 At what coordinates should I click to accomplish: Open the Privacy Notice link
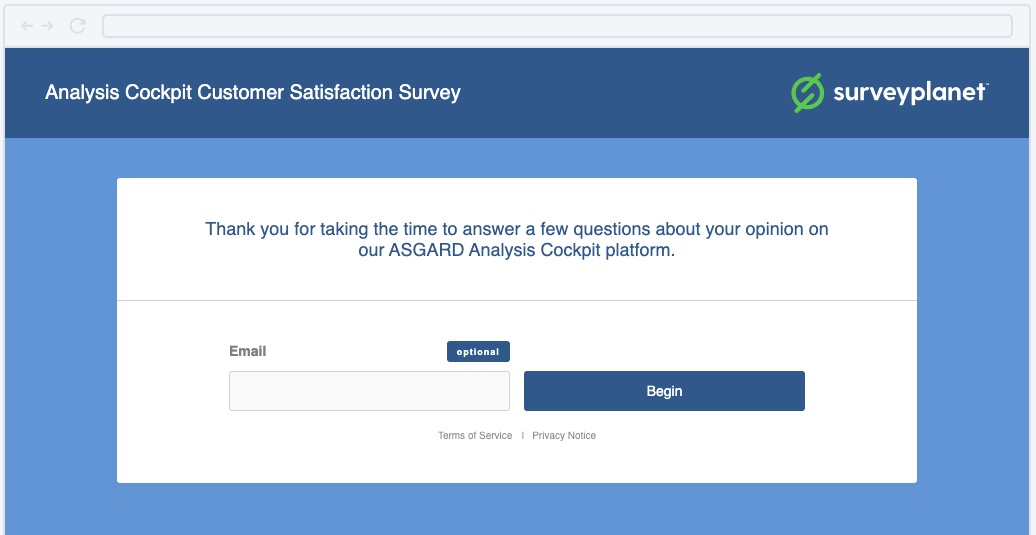coord(564,436)
